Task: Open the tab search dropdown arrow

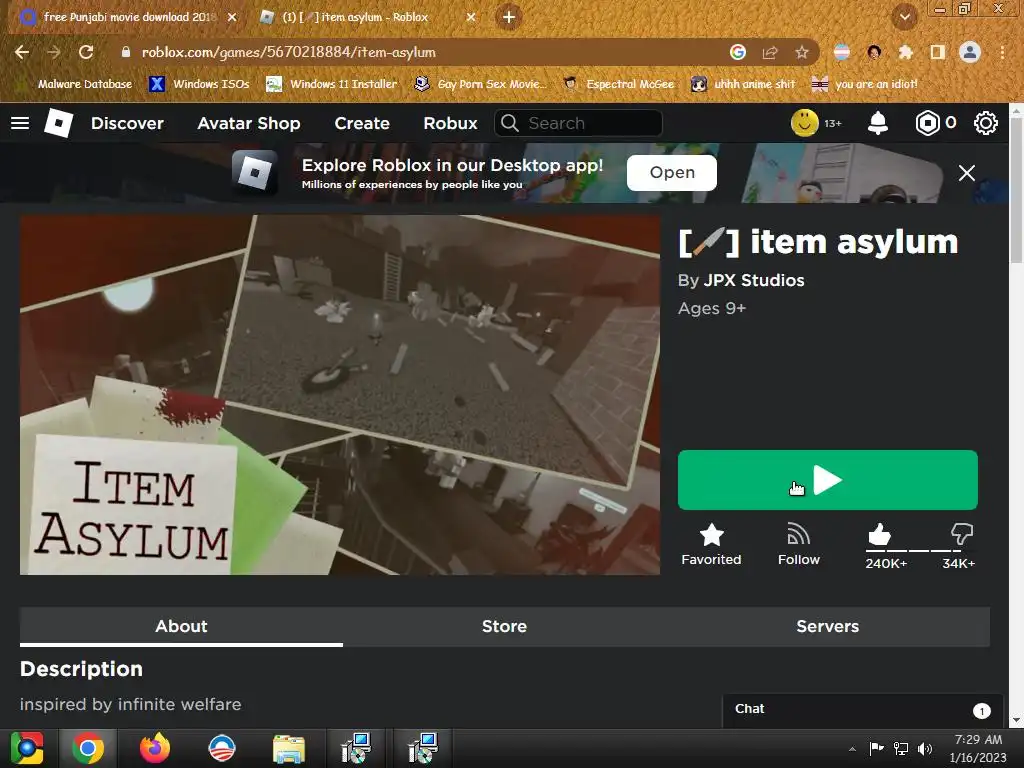Action: point(904,18)
